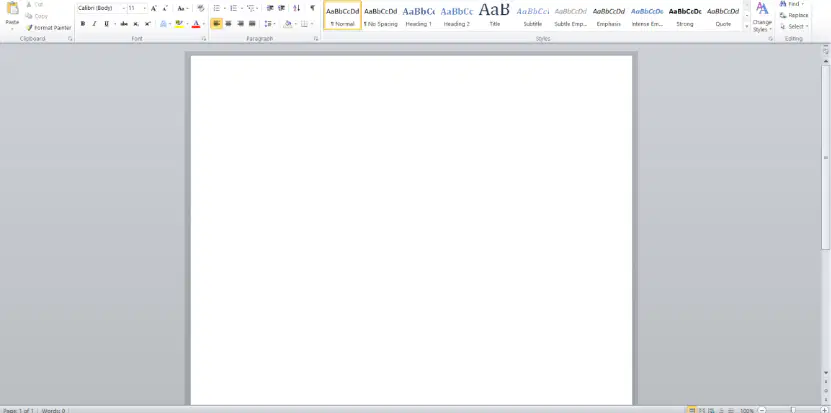Switch to Web Layout view

click(712, 410)
